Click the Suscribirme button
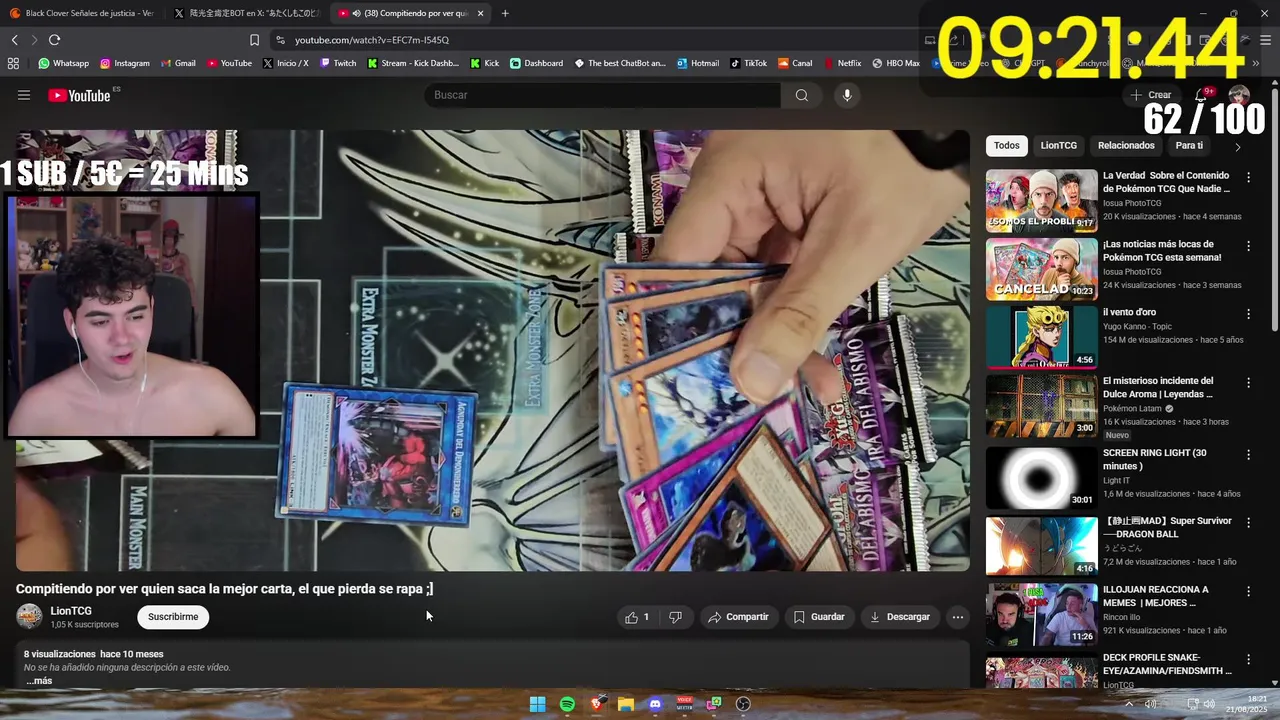The height and width of the screenshot is (720, 1280). coord(173,617)
